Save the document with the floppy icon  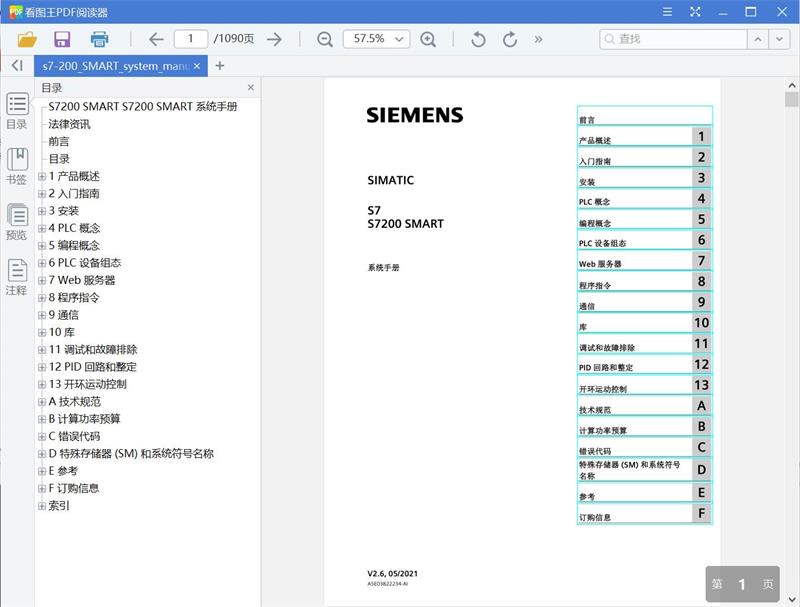[62, 39]
